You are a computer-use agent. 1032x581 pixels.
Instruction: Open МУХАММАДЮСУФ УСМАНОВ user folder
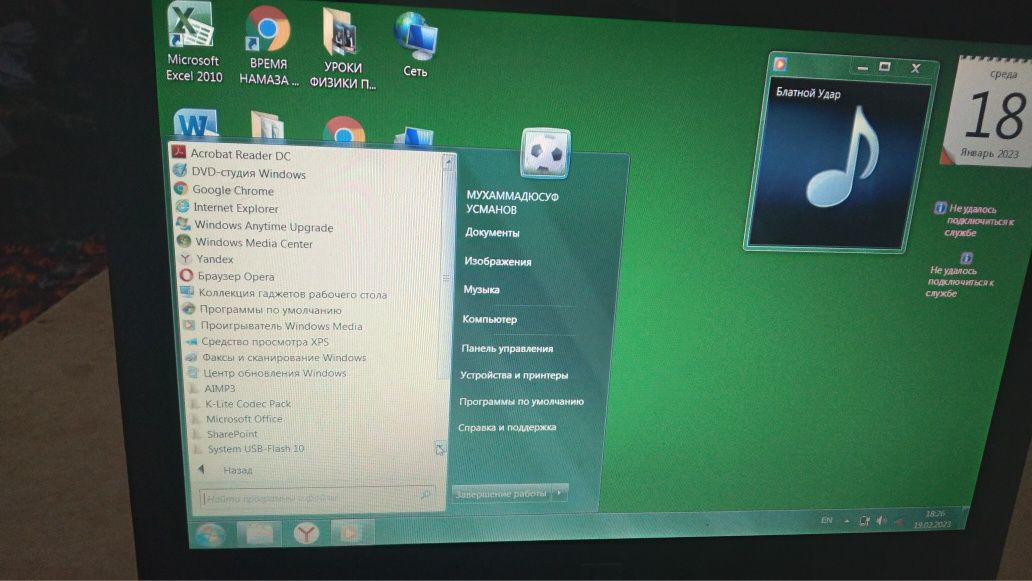point(512,203)
